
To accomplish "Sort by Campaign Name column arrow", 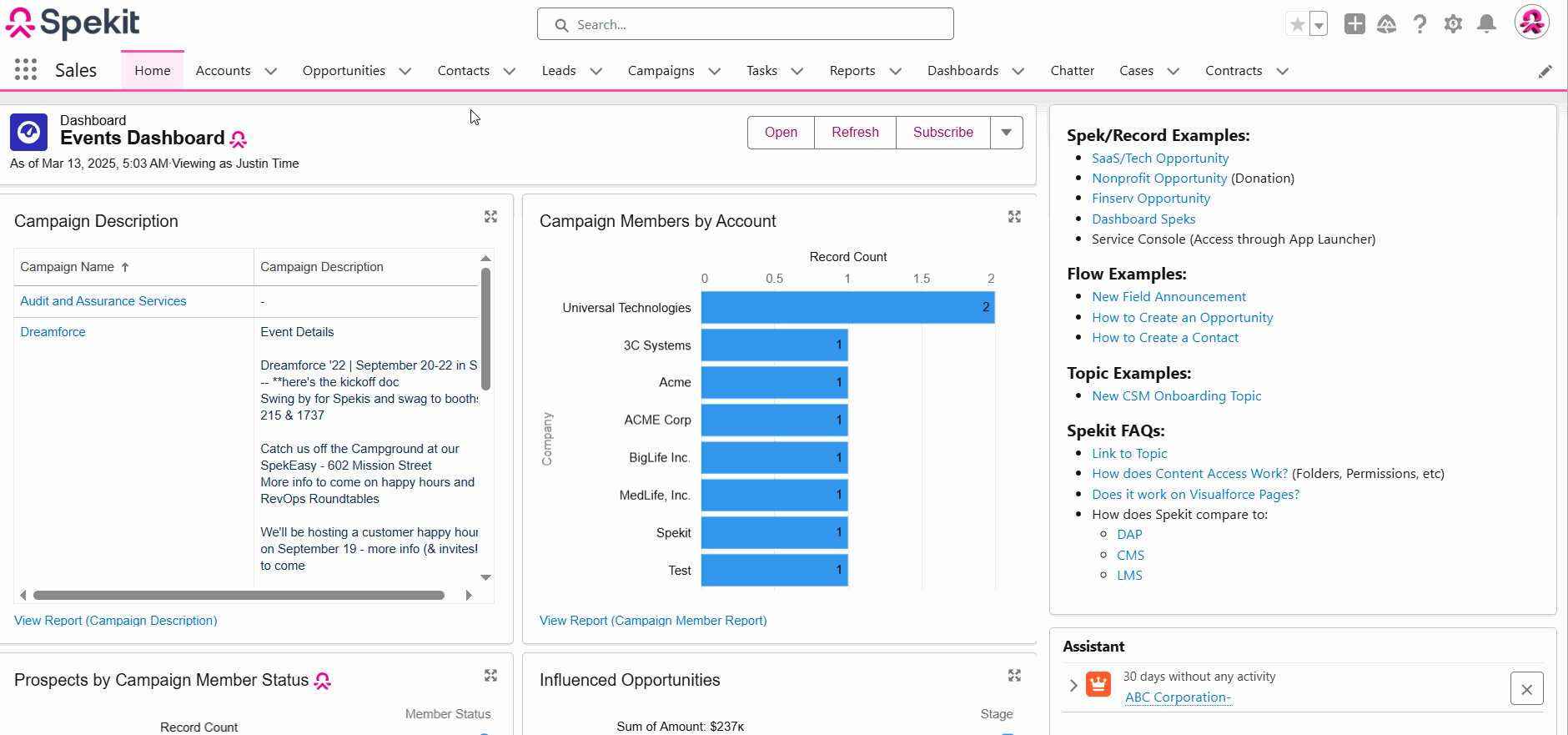I will [x=125, y=267].
